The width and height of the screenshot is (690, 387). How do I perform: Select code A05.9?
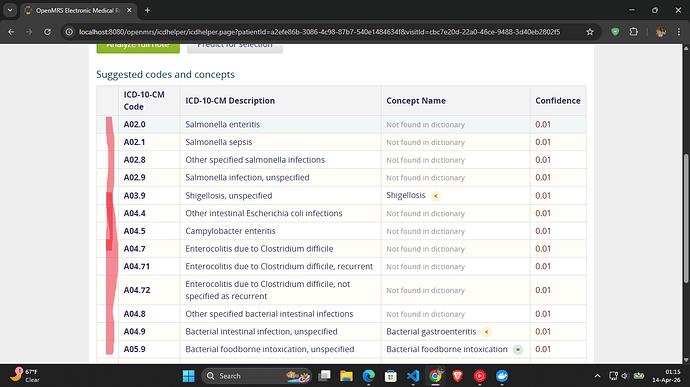pos(134,349)
